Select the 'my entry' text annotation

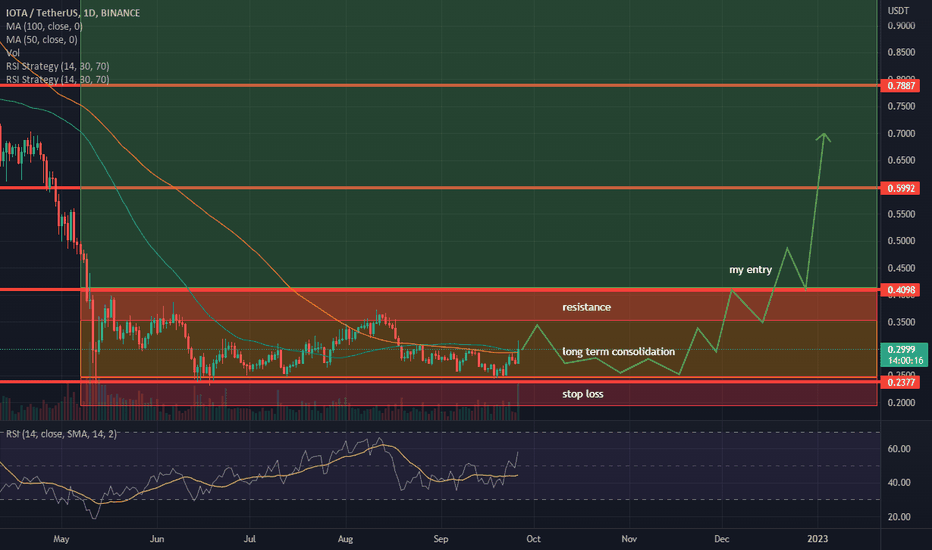tap(751, 269)
